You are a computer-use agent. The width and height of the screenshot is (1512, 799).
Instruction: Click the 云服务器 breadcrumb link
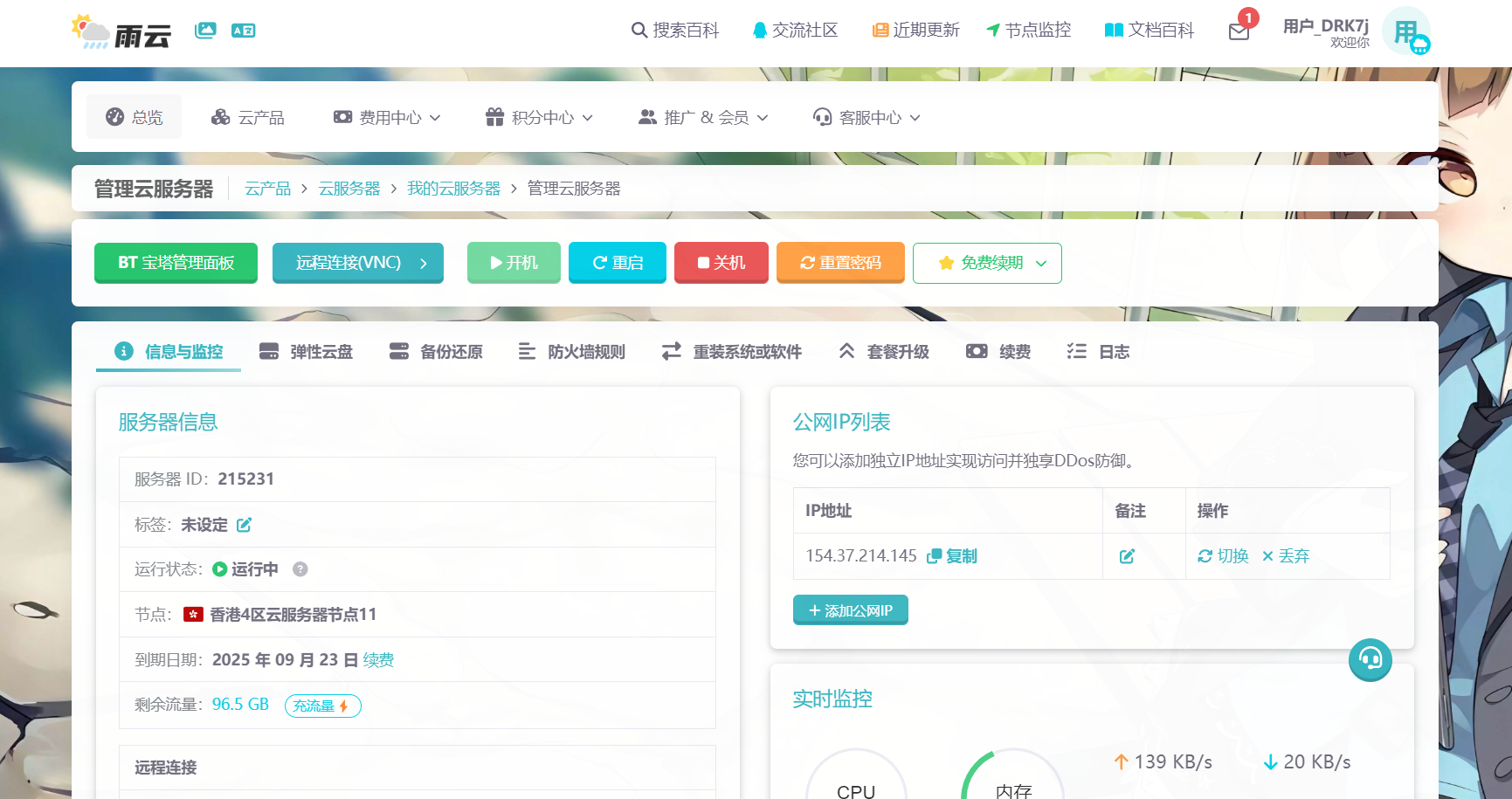349,189
